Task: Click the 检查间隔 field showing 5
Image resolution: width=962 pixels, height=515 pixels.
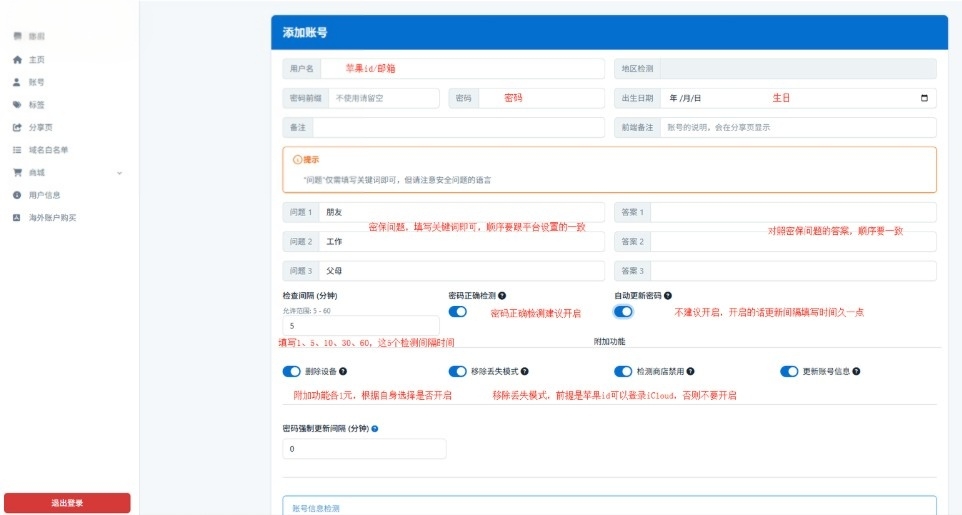Action: click(x=361, y=326)
